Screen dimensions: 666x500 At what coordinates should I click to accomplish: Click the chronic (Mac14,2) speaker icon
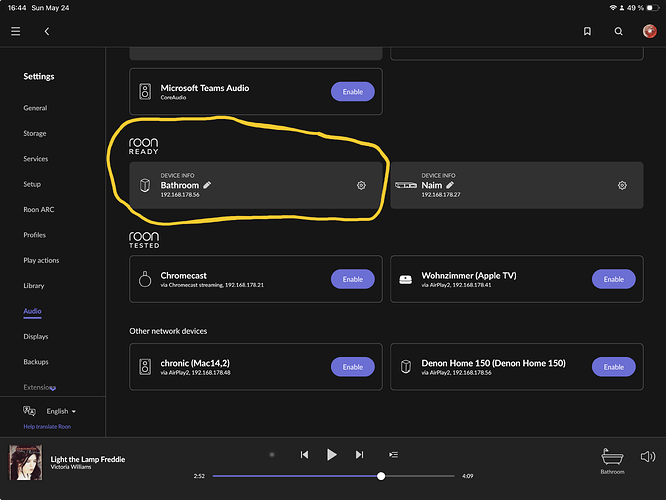145,367
